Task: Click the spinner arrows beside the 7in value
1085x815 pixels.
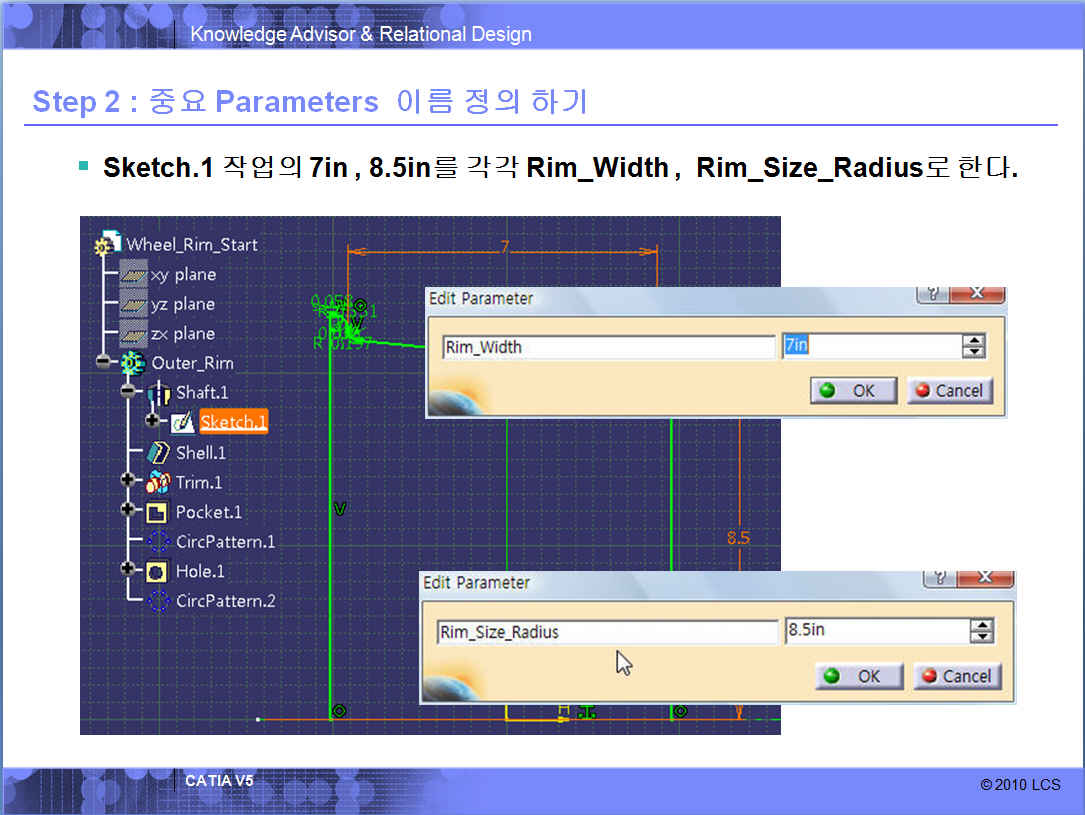Action: (973, 347)
